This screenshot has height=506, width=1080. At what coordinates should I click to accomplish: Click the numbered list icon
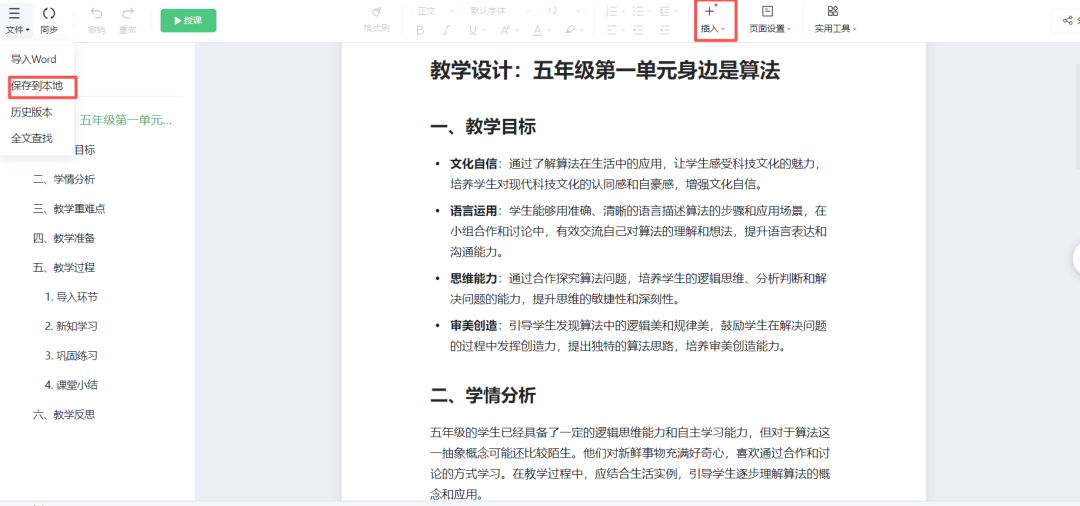(x=611, y=12)
